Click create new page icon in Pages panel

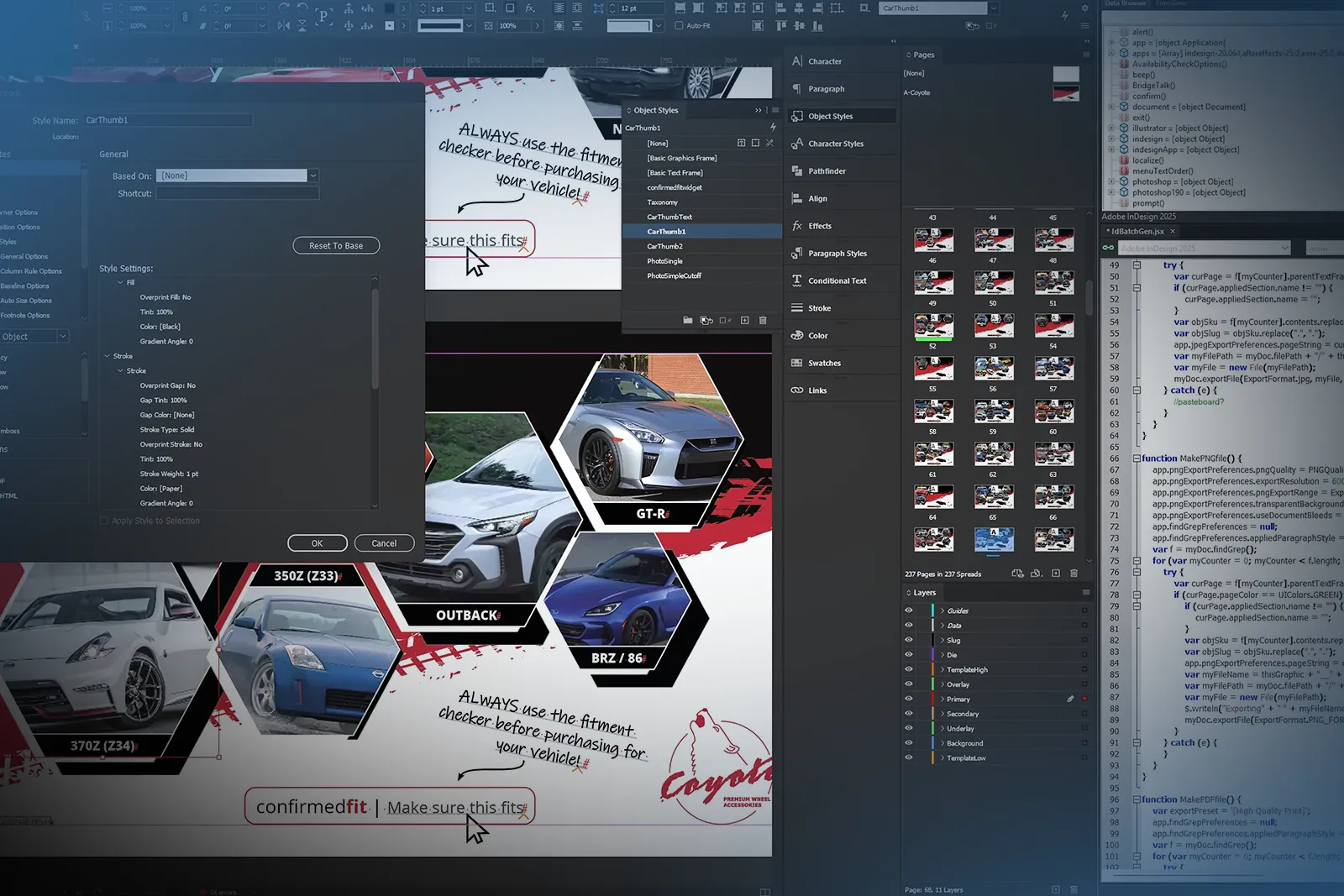1056,574
